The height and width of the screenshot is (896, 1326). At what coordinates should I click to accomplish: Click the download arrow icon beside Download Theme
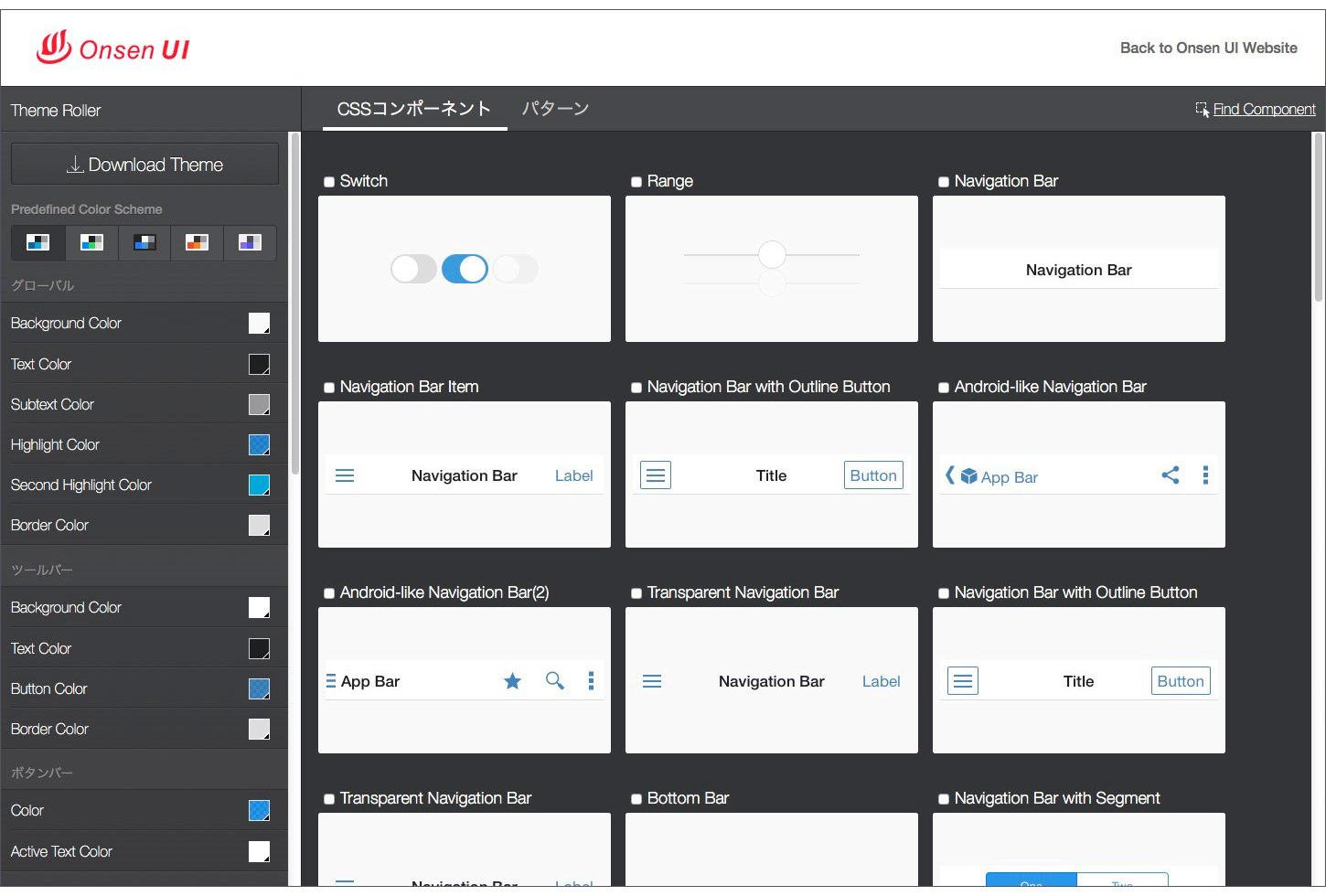click(x=75, y=165)
